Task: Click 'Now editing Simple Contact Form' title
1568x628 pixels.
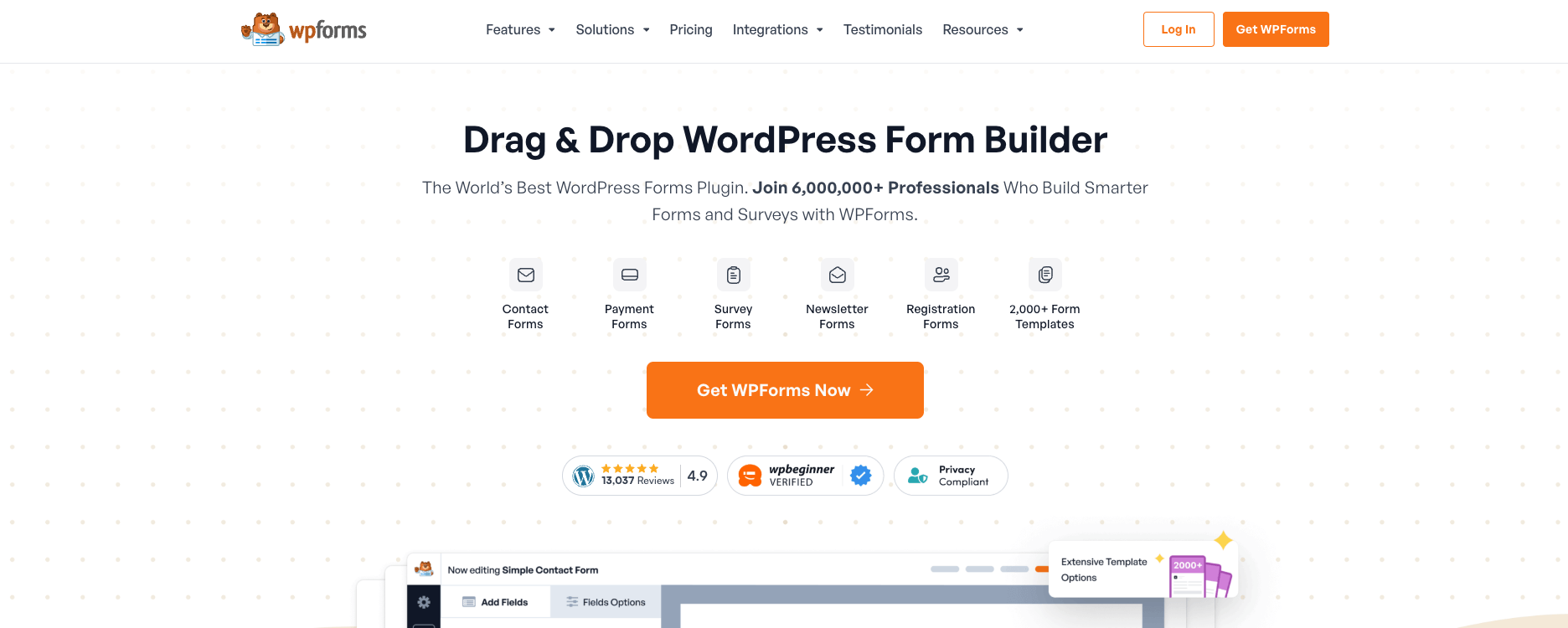Action: pyautogui.click(x=523, y=570)
